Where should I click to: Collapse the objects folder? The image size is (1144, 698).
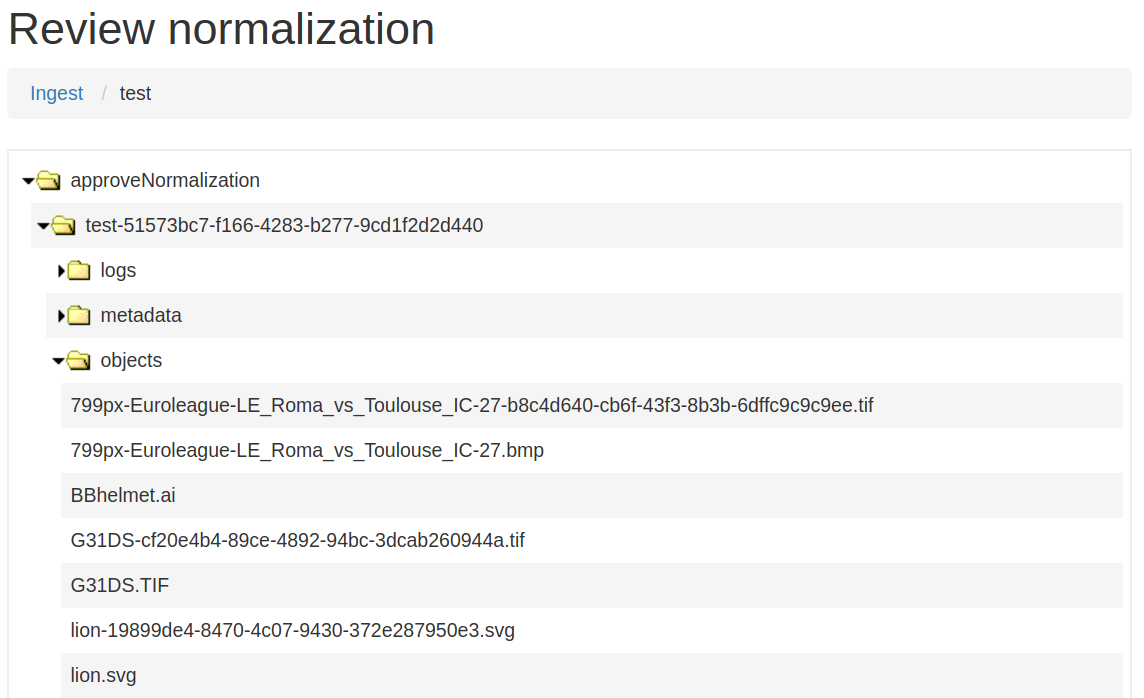pyautogui.click(x=57, y=360)
